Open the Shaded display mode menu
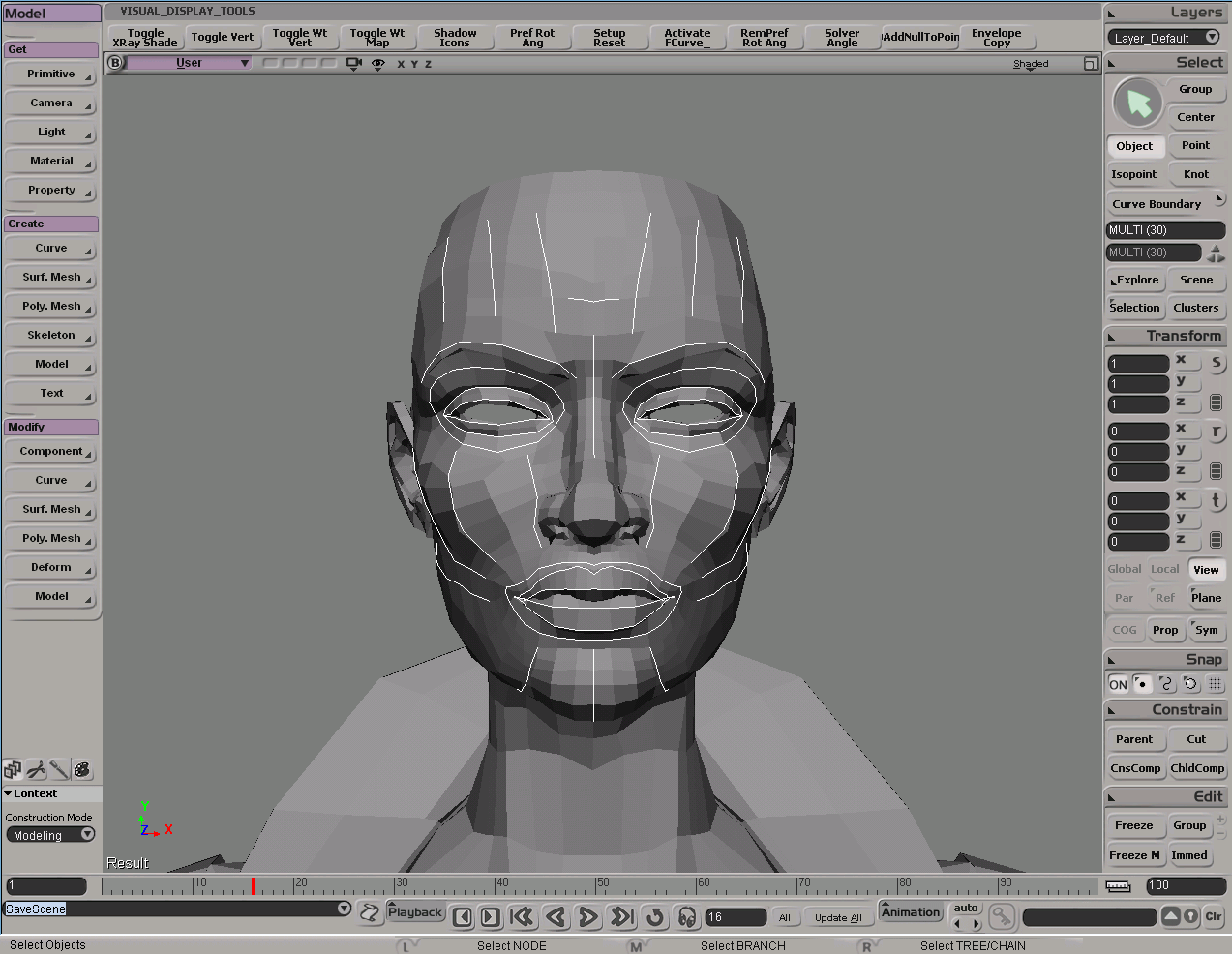This screenshot has height=954, width=1232. coord(1030,63)
